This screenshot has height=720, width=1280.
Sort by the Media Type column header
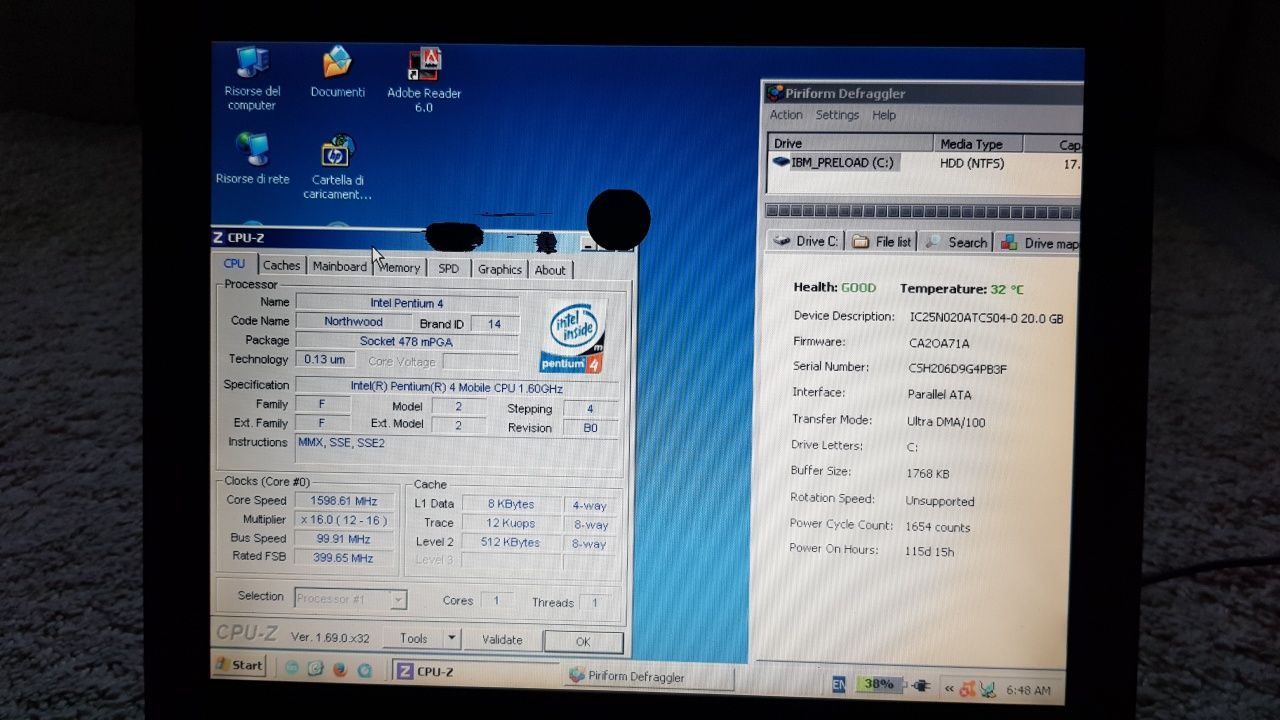click(978, 144)
